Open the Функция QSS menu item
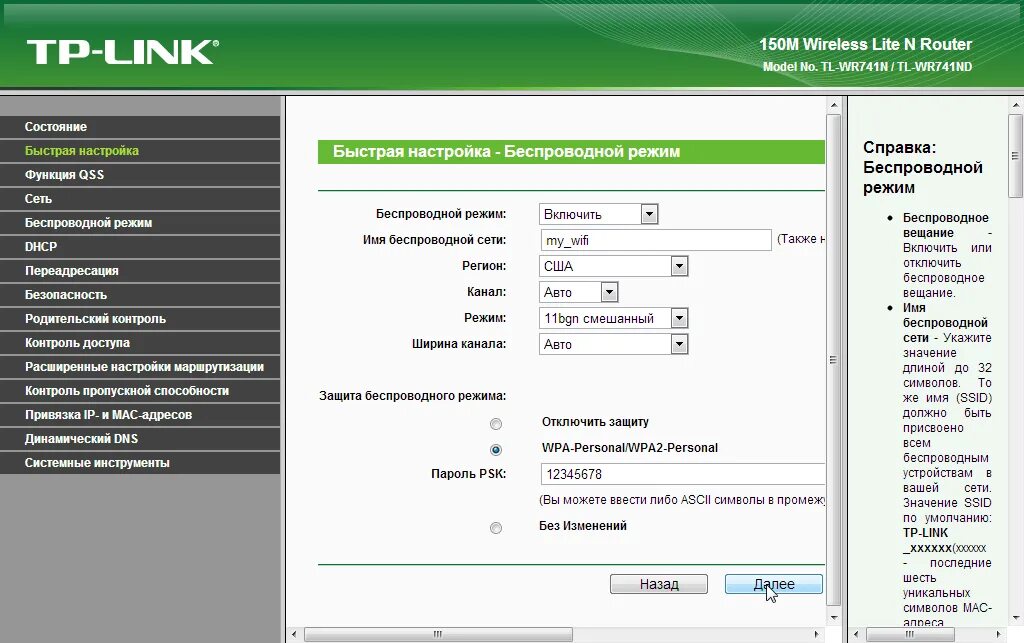This screenshot has height=643, width=1024. (140, 175)
